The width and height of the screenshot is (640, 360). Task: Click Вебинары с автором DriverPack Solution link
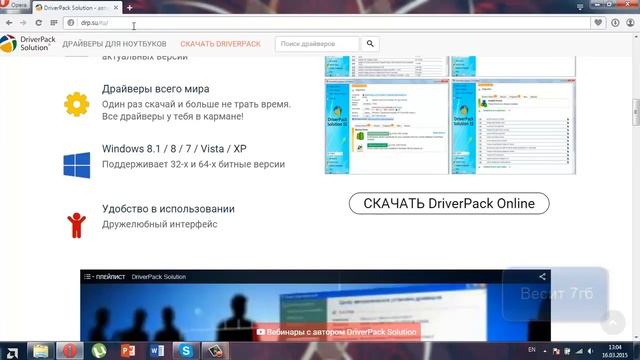click(337, 332)
